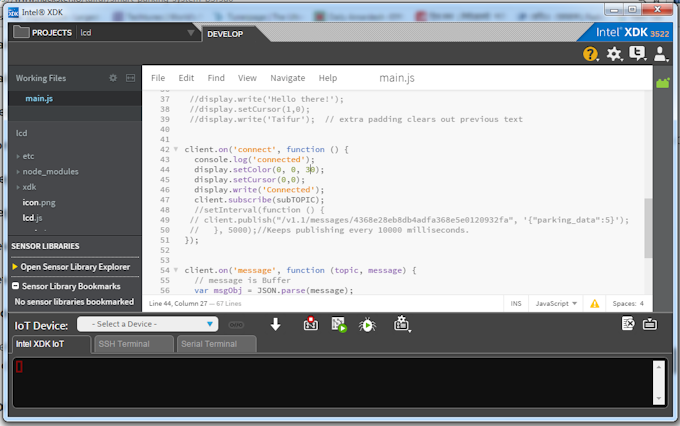Viewport: 680px width, 426px height.
Task: Click the Working Files gear icon
Action: click(113, 77)
